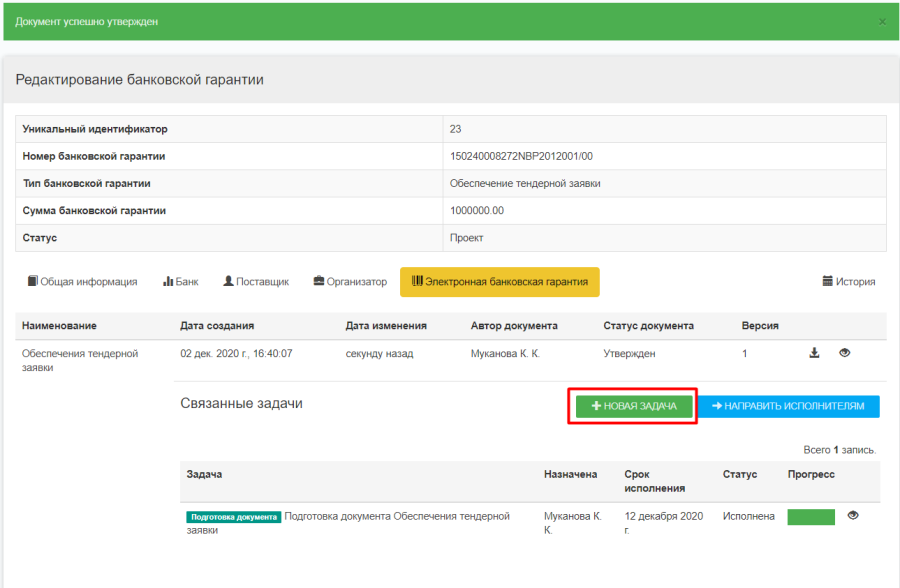Switch to the Банк tab
Image resolution: width=900 pixels, height=588 pixels.
[x=180, y=282]
